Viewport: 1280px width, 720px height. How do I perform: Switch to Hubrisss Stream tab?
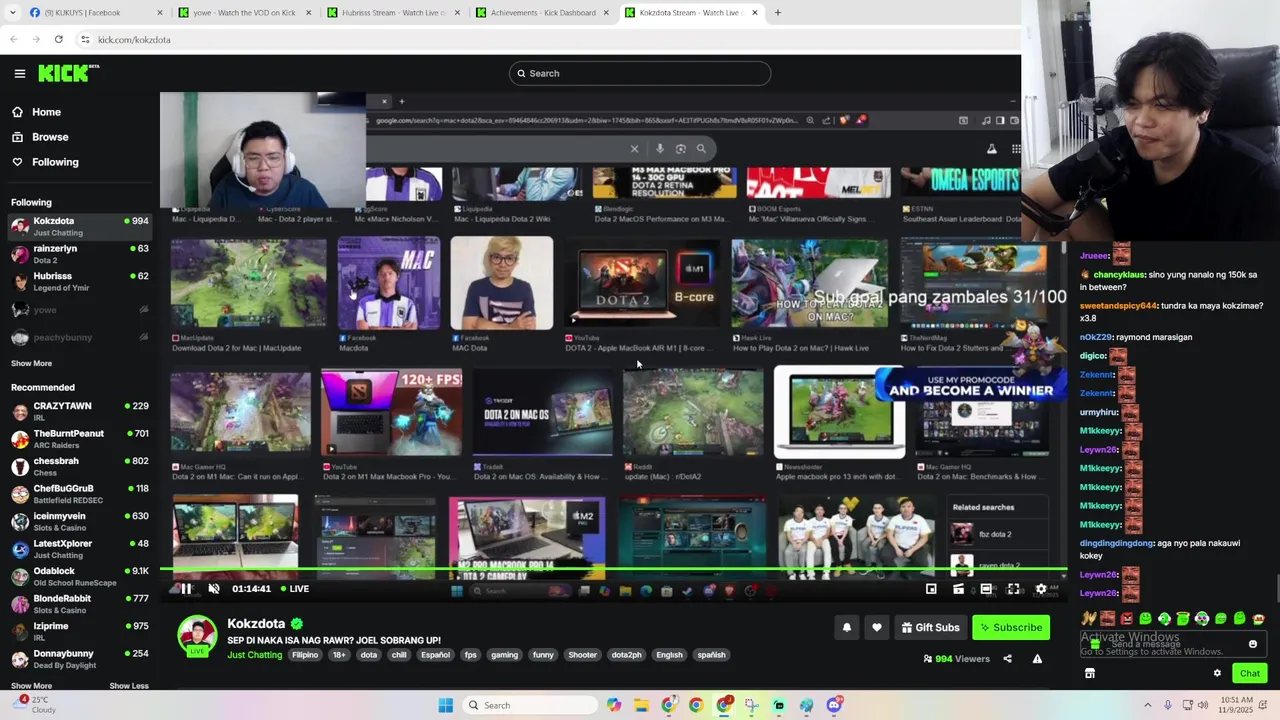coord(392,13)
